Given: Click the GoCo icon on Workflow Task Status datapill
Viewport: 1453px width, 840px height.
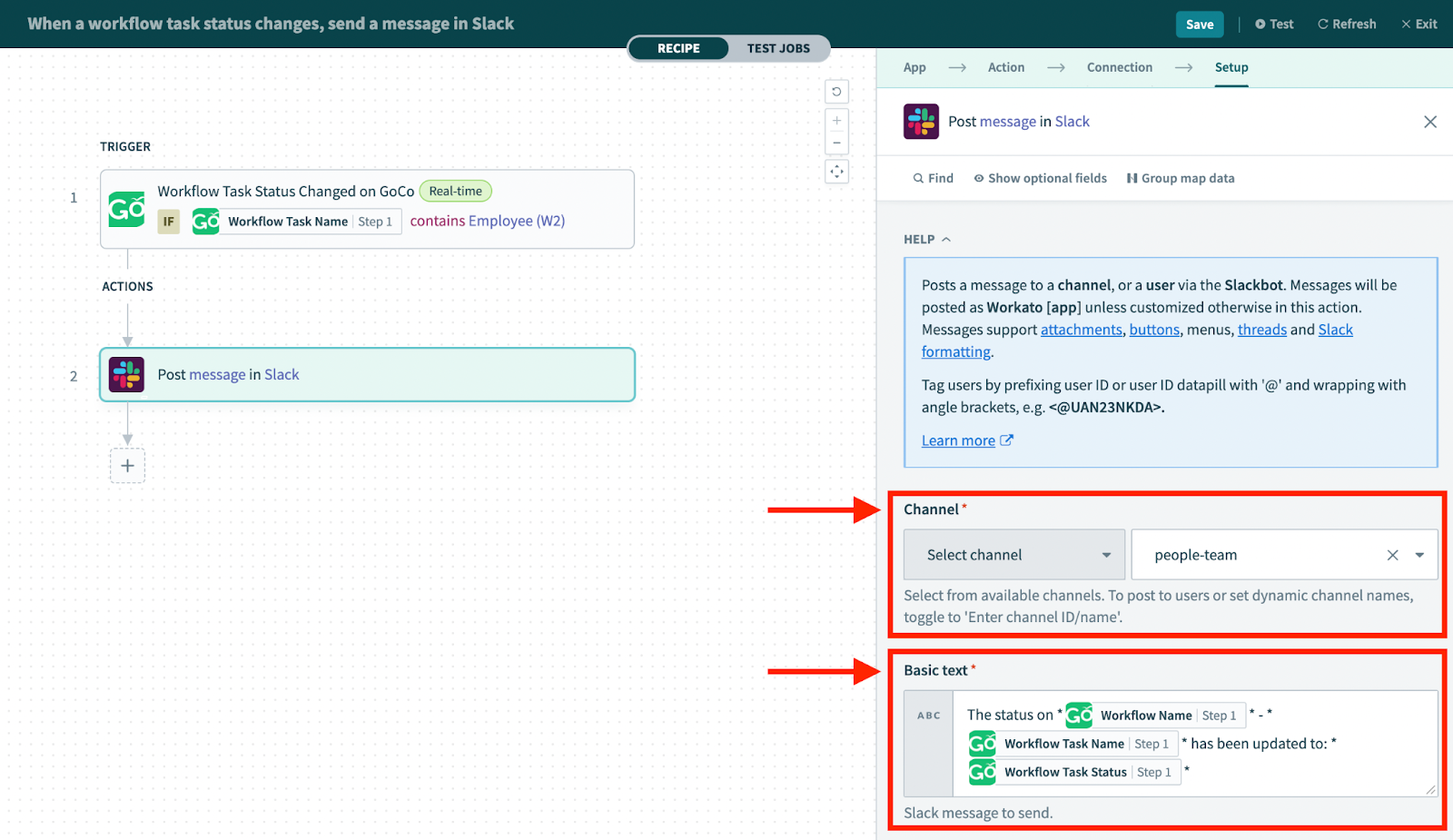Looking at the screenshot, I should point(983,772).
